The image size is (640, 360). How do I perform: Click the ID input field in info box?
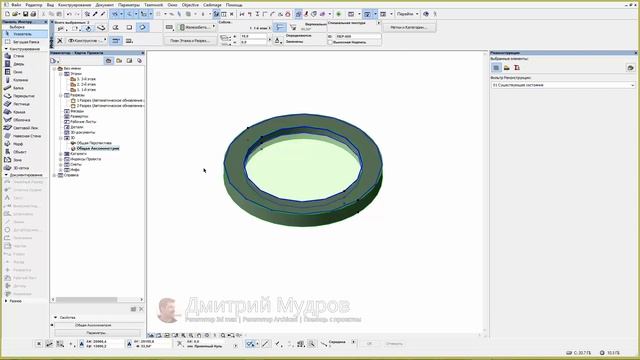[x=358, y=36]
